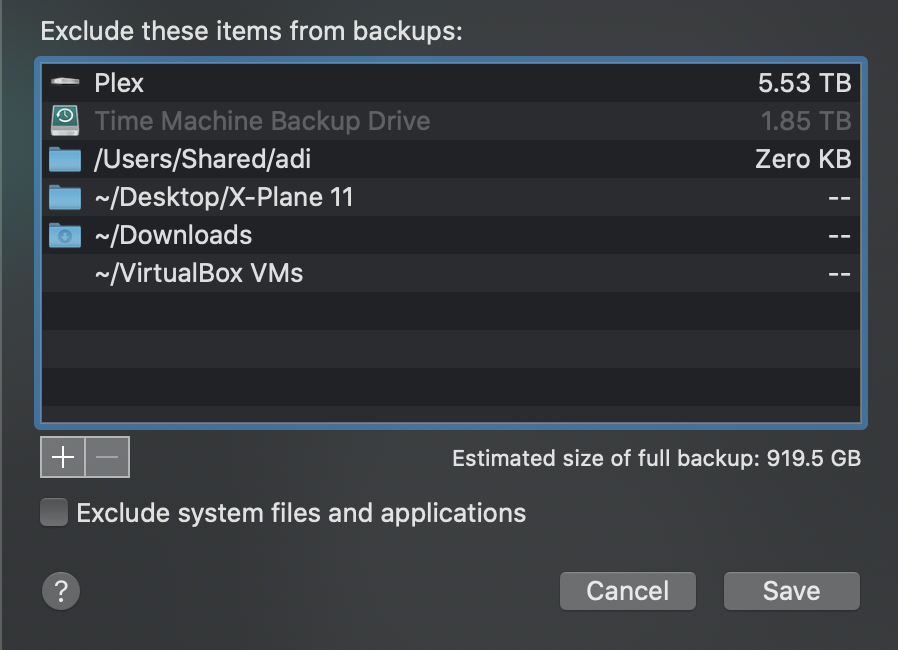Click the Time Machine Backup Drive icon

point(65,121)
